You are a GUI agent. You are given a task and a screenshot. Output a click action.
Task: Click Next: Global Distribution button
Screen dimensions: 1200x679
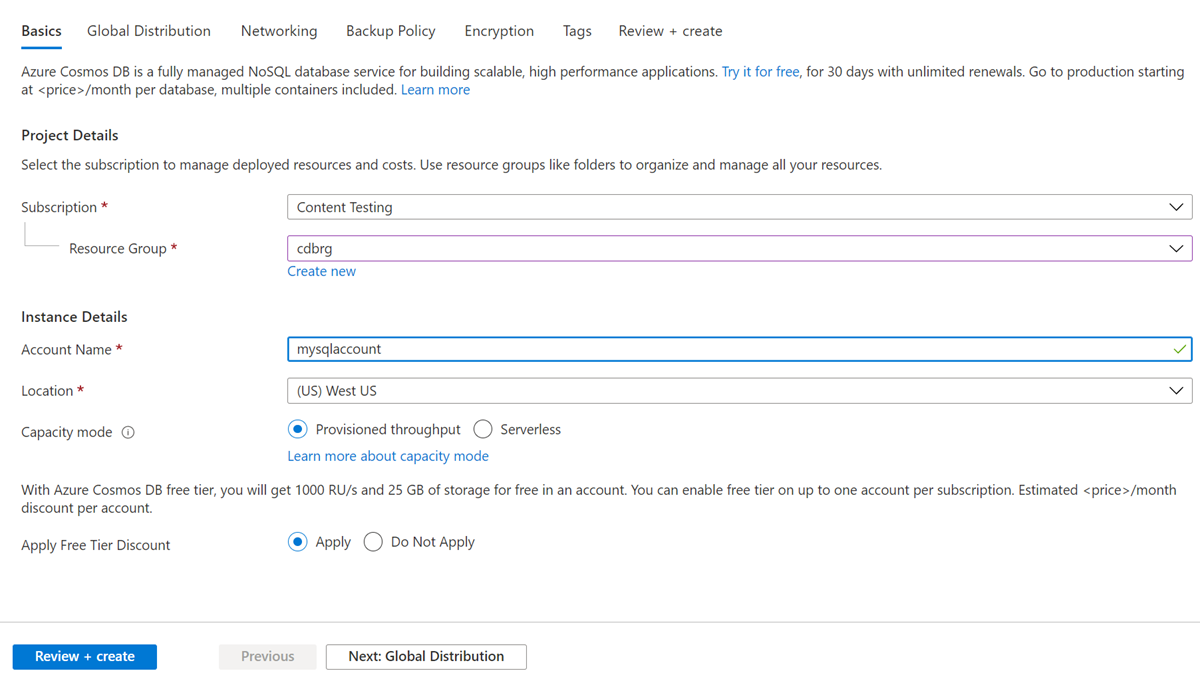[426, 656]
